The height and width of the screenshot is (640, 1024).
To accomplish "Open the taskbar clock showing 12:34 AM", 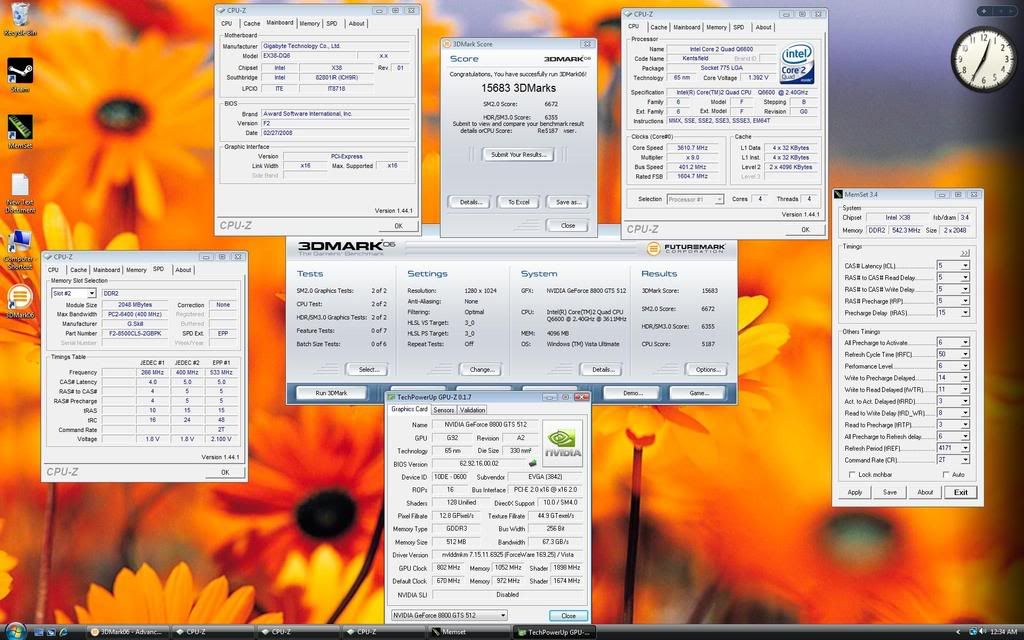I will tap(1004, 632).
